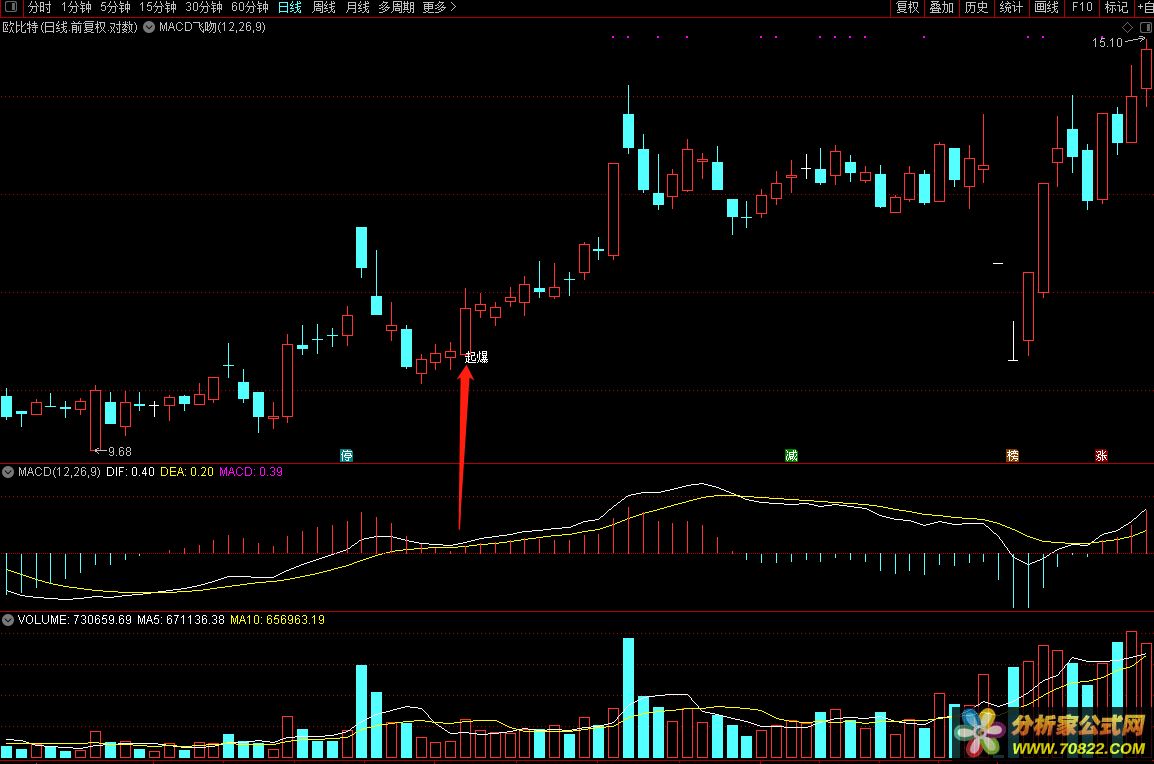Switch to 月线 monthly chart
This screenshot has width=1154, height=764.
tap(358, 7)
